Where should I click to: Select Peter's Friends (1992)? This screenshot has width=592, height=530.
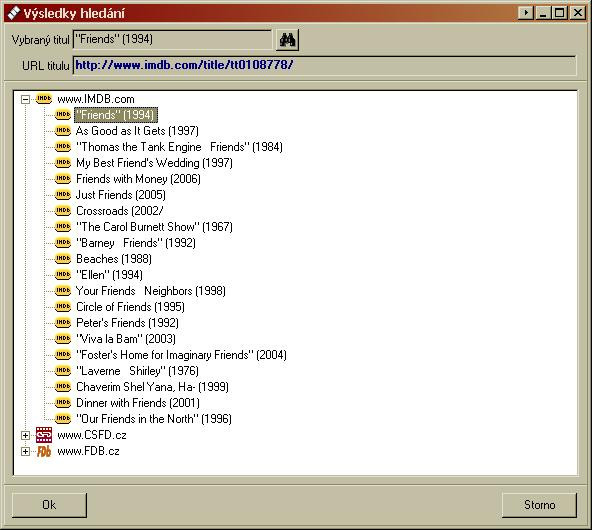tap(127, 323)
